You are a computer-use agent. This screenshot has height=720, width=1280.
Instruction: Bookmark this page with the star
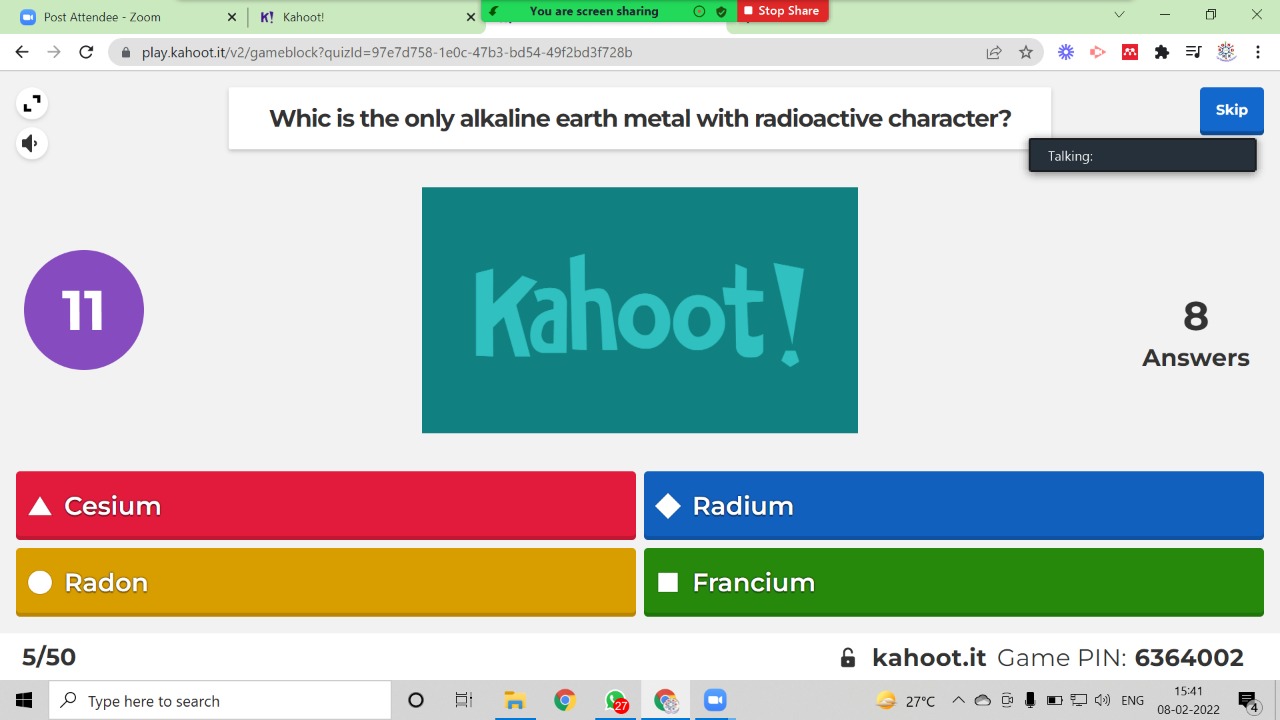coord(1026,52)
